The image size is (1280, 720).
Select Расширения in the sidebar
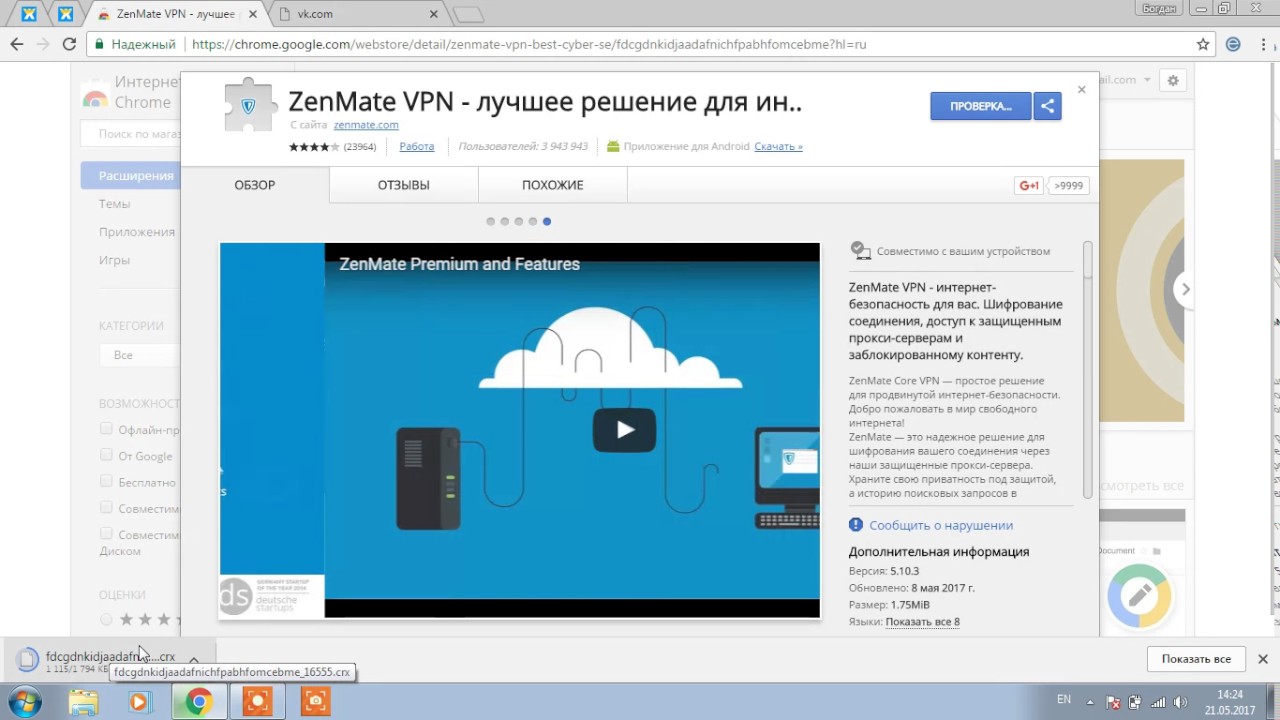[131, 175]
